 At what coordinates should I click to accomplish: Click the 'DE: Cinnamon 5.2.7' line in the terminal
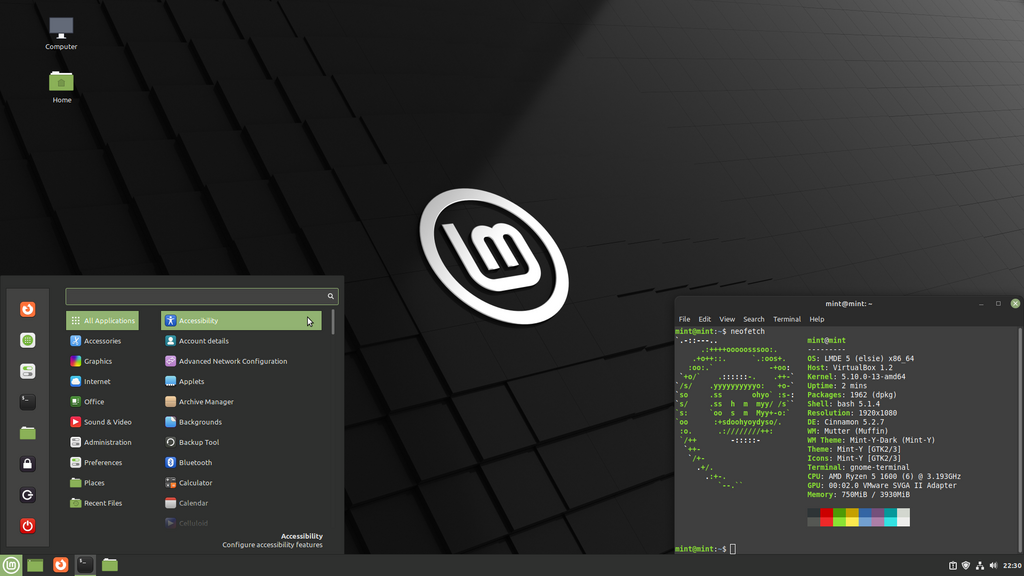(x=845, y=422)
